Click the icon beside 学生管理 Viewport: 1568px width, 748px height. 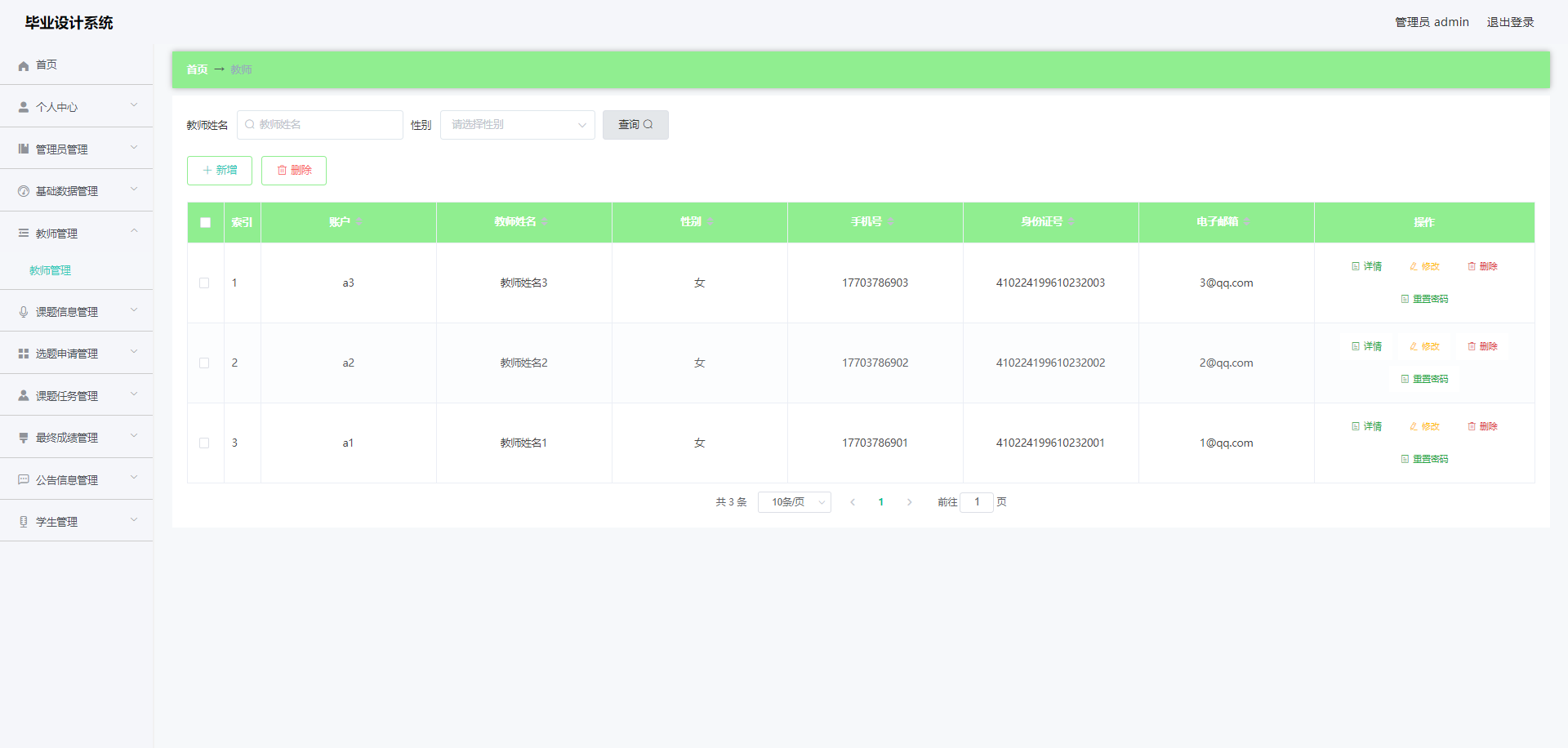coord(24,522)
